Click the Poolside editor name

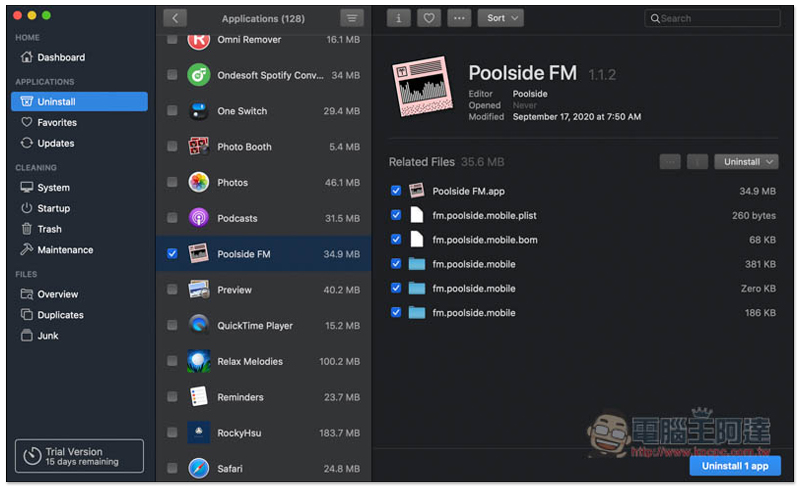(530, 94)
